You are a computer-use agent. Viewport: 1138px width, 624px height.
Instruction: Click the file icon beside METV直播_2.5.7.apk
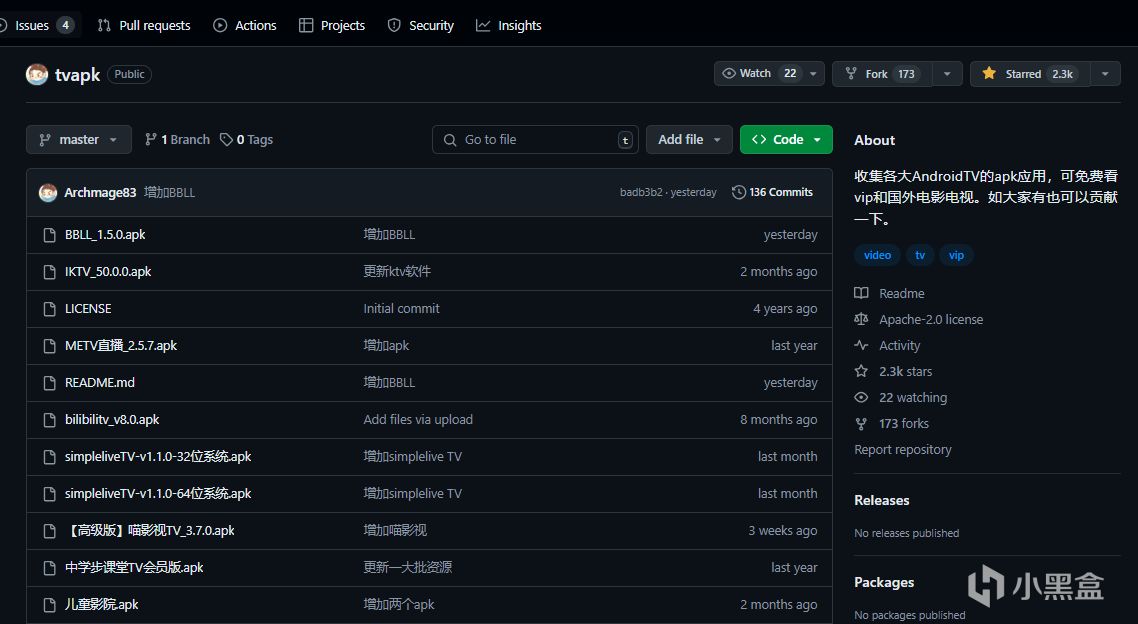click(49, 346)
